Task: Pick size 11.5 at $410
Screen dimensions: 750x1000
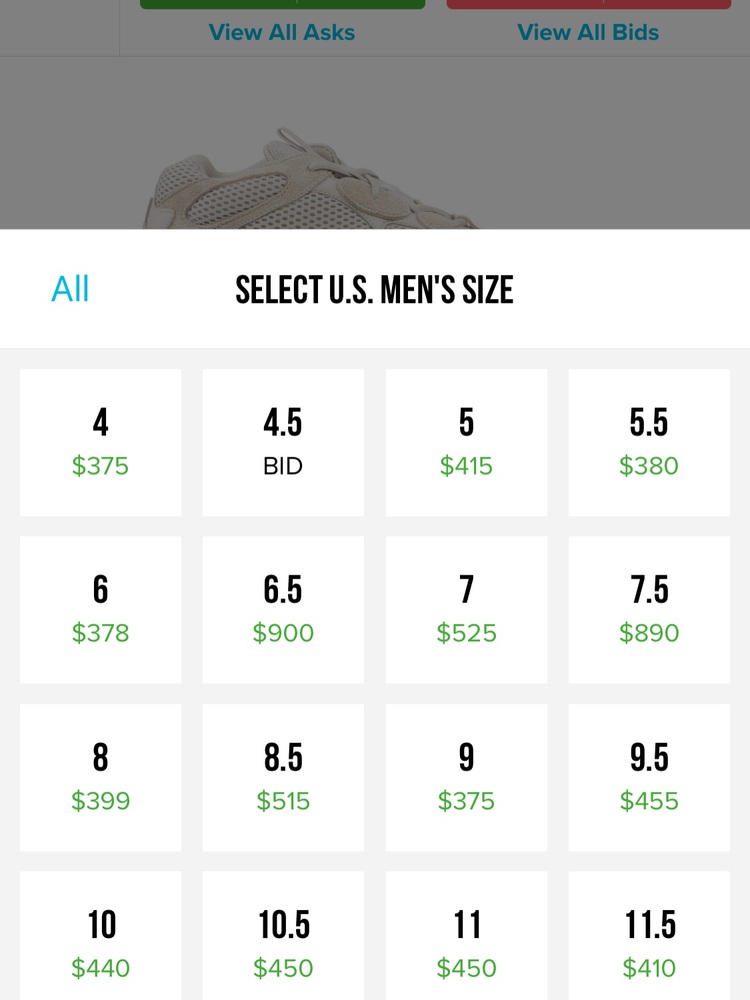Action: (649, 936)
